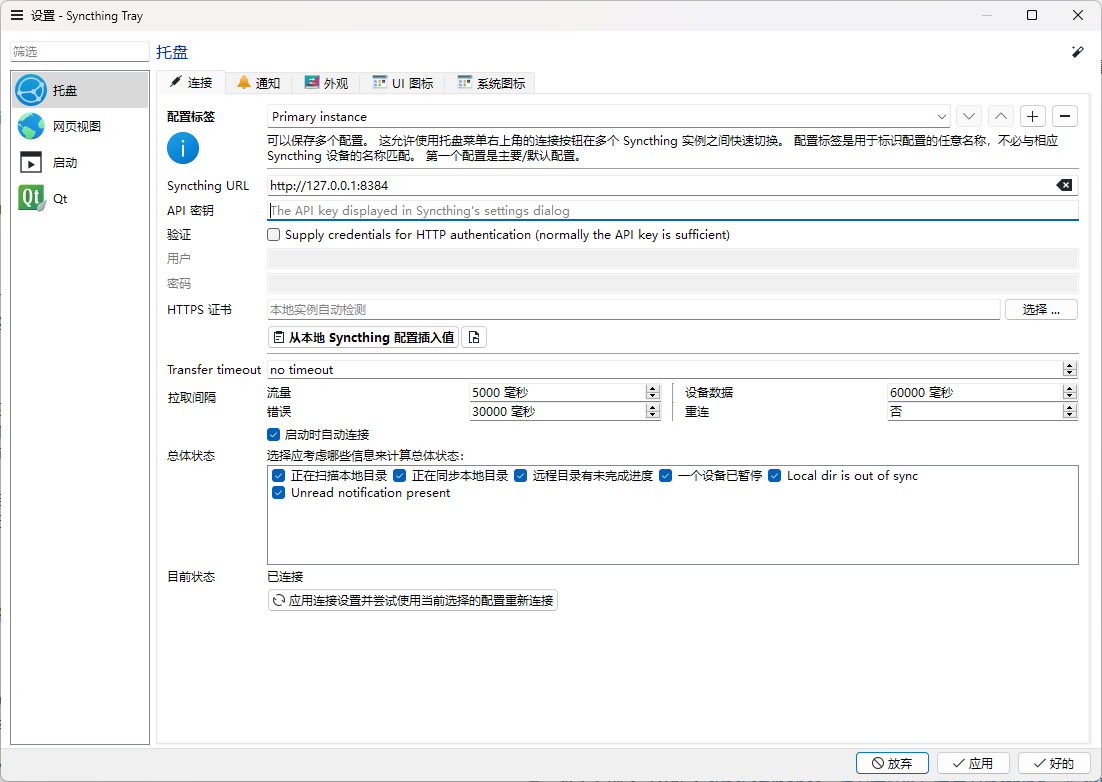Open the 启动 startup section icon
Screen dimensions: 1102x782
tap(32, 162)
